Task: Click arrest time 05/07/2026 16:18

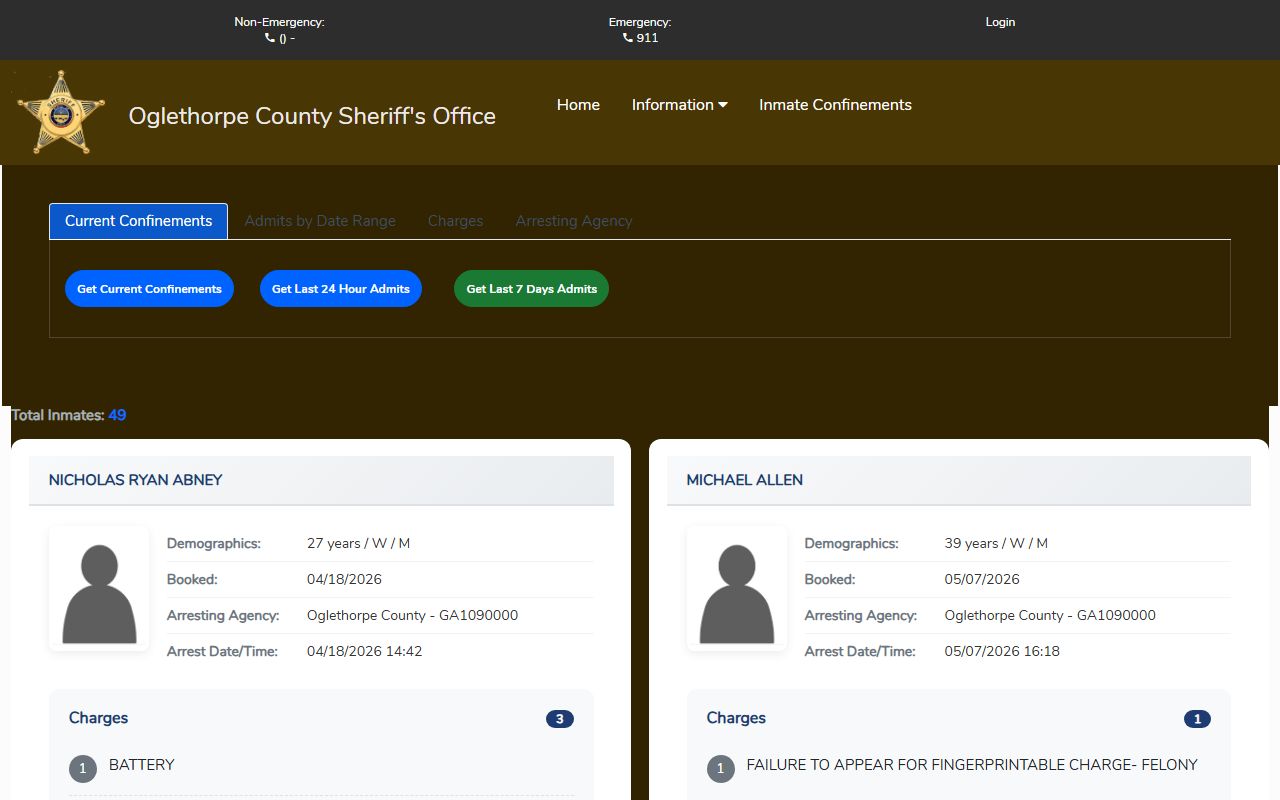Action: point(1002,652)
